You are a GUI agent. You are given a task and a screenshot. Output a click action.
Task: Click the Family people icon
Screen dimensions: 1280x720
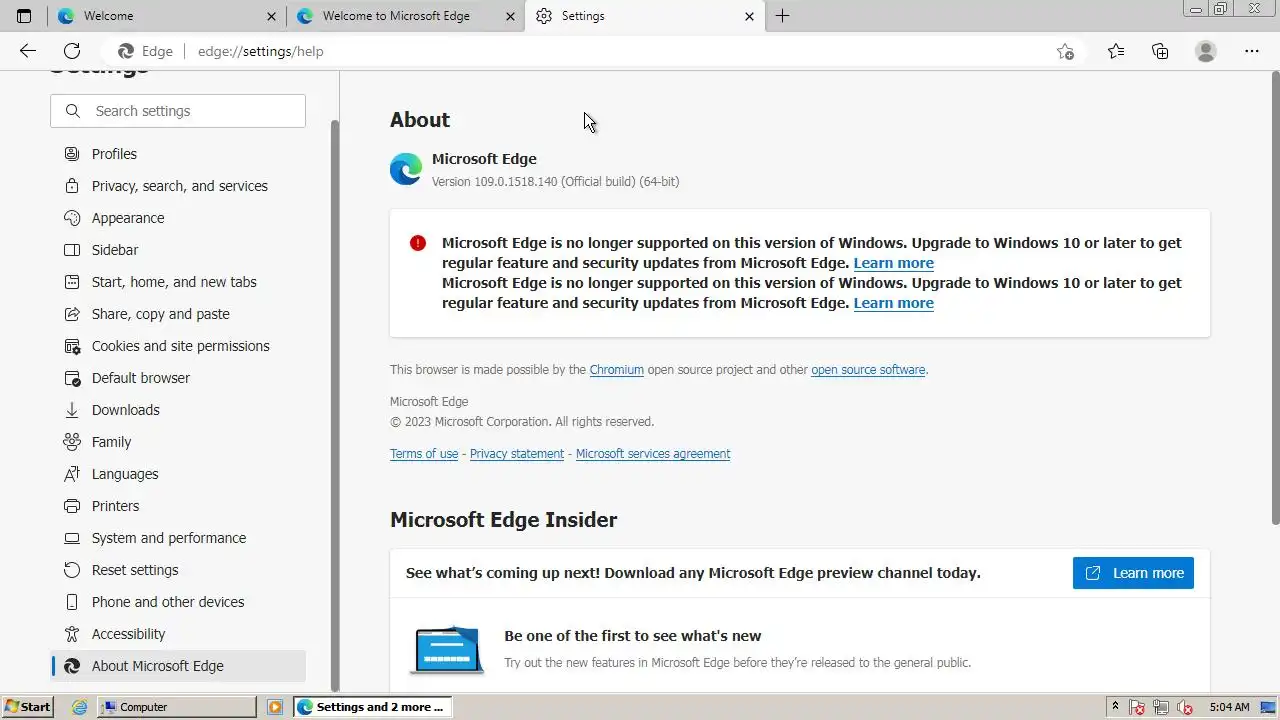point(72,442)
